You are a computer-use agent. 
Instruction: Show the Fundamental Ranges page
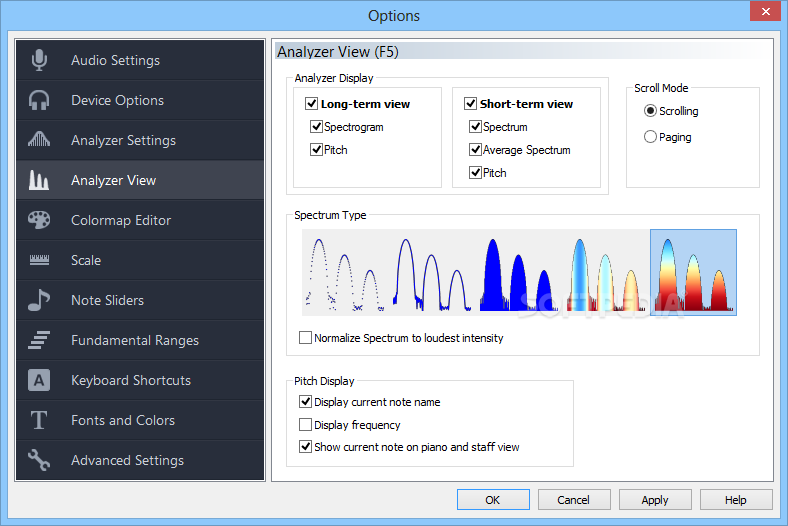[x=140, y=340]
